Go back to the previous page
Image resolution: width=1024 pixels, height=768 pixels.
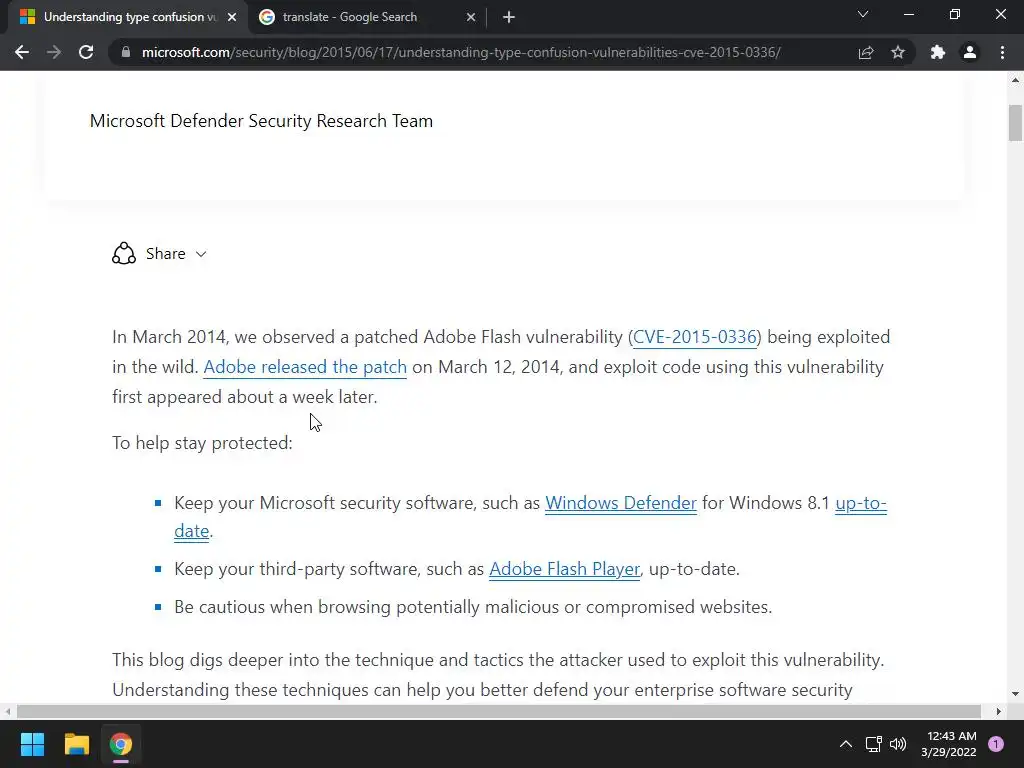[x=22, y=52]
